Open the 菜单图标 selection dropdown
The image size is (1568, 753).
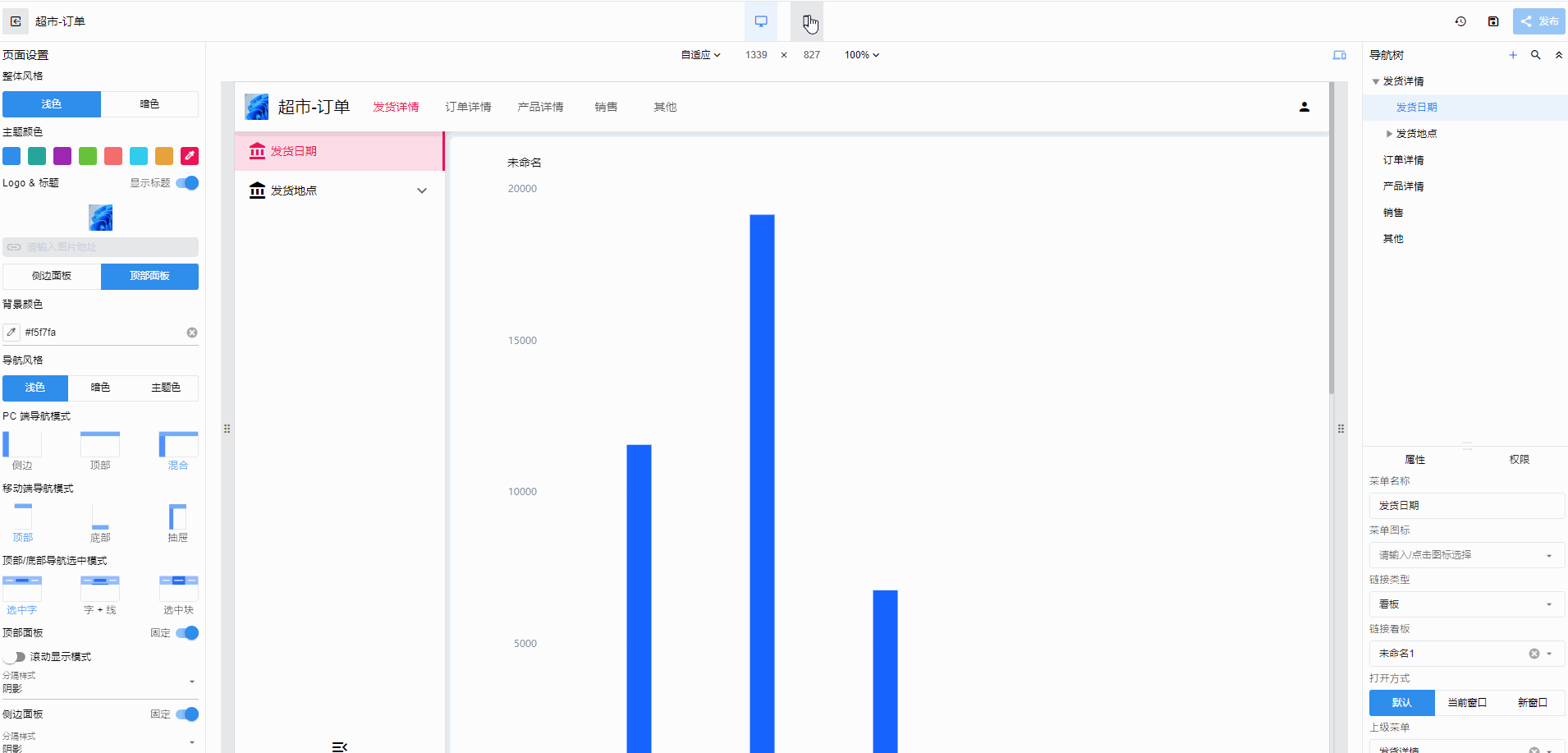[x=1466, y=555]
